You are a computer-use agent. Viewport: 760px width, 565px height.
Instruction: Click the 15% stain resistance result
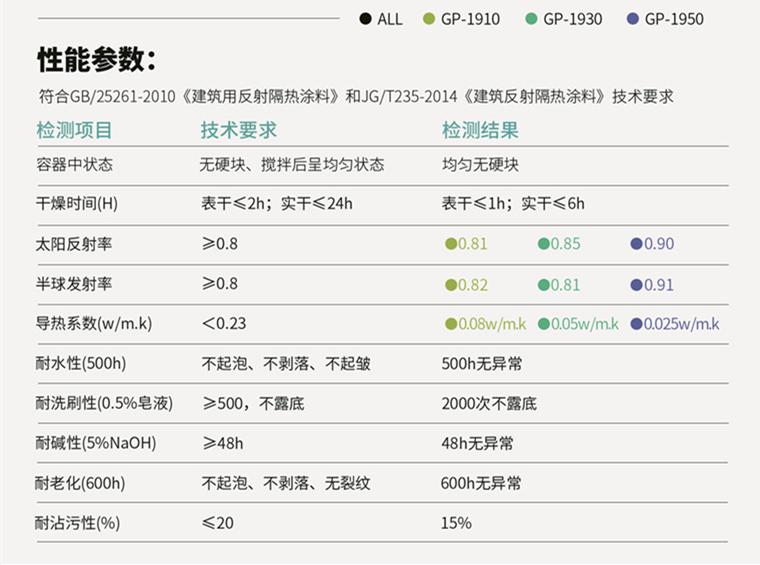[x=456, y=523]
